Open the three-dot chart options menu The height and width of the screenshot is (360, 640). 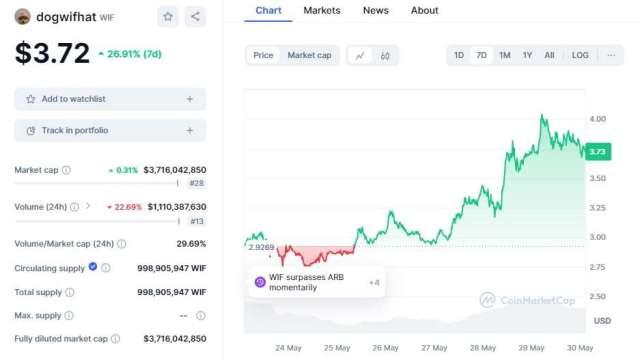(x=611, y=56)
